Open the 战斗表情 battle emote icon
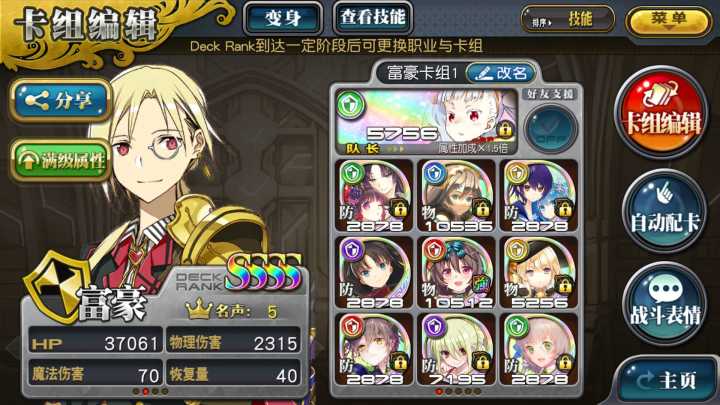The height and width of the screenshot is (405, 720). [665, 304]
